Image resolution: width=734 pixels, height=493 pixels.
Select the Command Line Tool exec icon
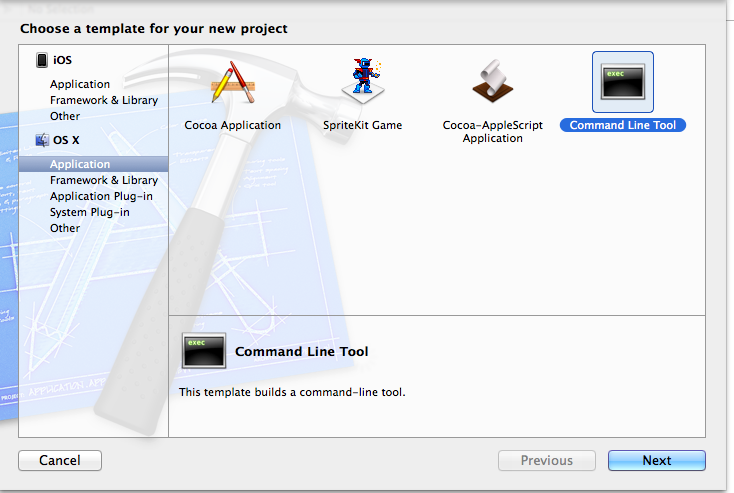click(623, 82)
